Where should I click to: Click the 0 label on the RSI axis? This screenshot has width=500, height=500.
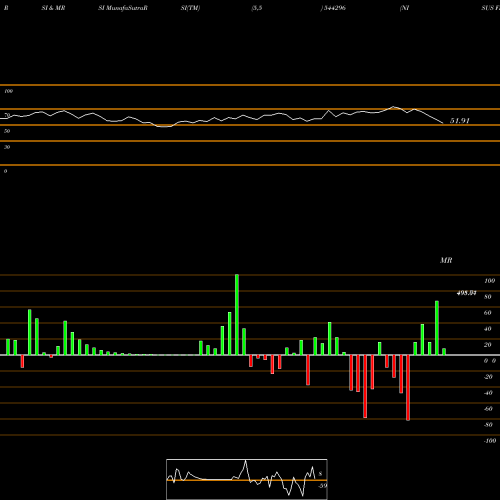click(x=5, y=171)
